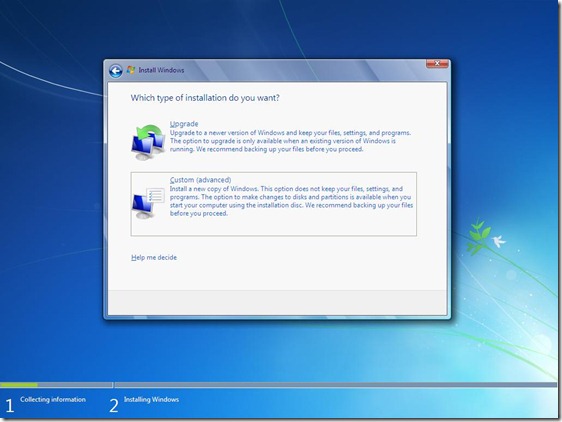Image resolution: width=562 pixels, height=422 pixels.
Task: Click the green progress bar segment
Action: (x=19, y=385)
